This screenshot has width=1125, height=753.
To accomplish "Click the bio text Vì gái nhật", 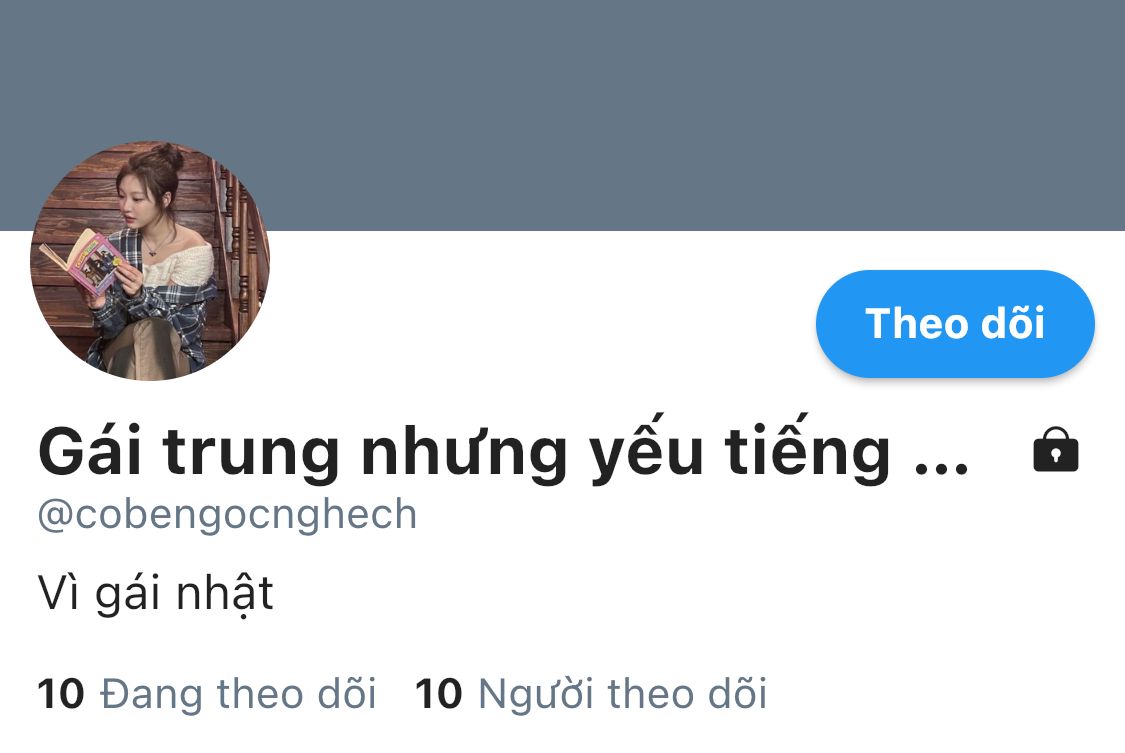I will click(x=156, y=594).
